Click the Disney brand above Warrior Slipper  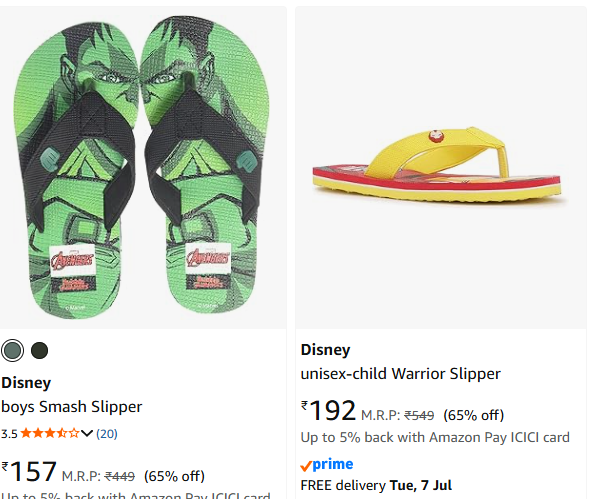tap(325, 350)
